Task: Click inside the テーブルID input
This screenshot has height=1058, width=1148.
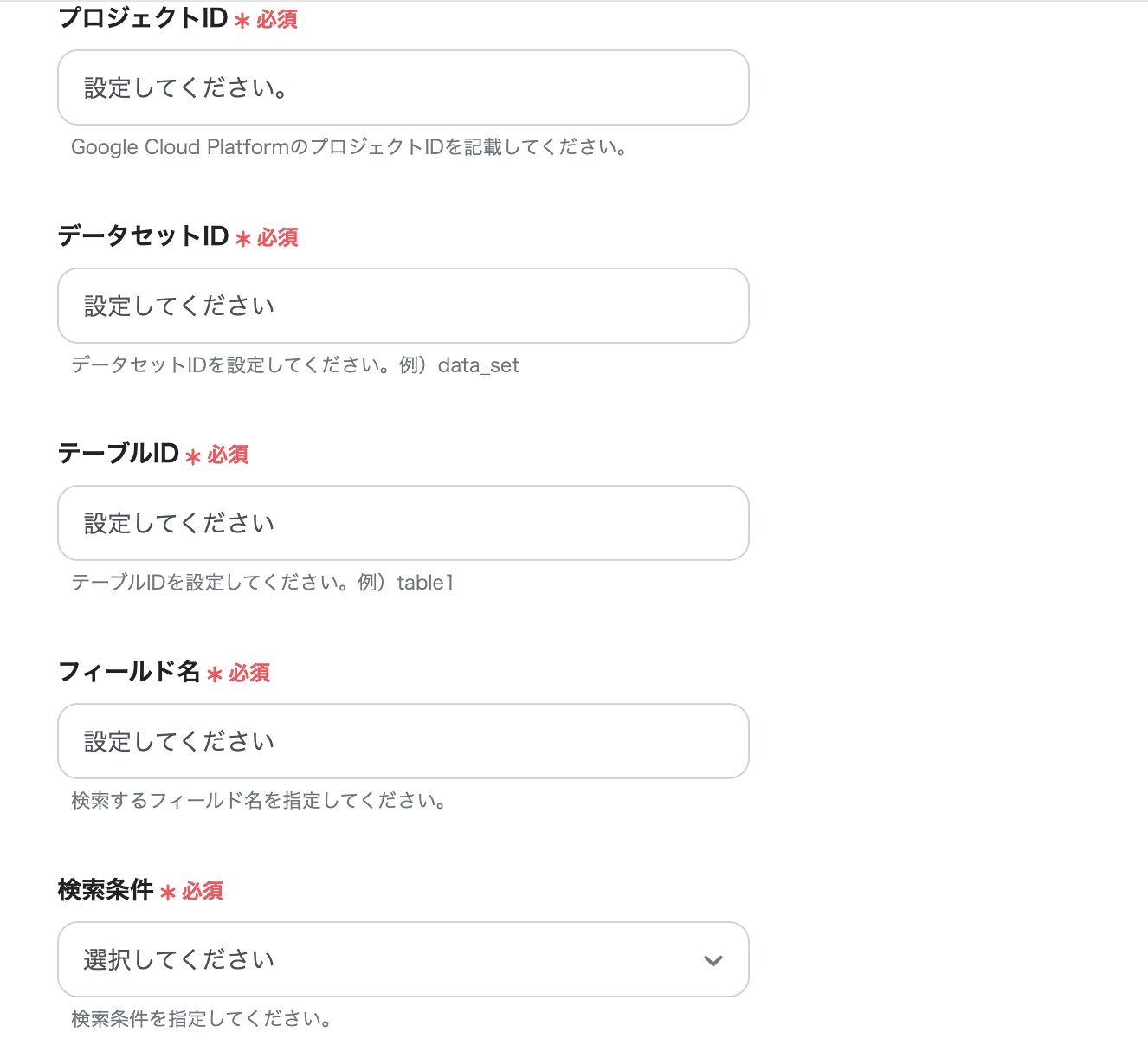Action: (x=403, y=523)
